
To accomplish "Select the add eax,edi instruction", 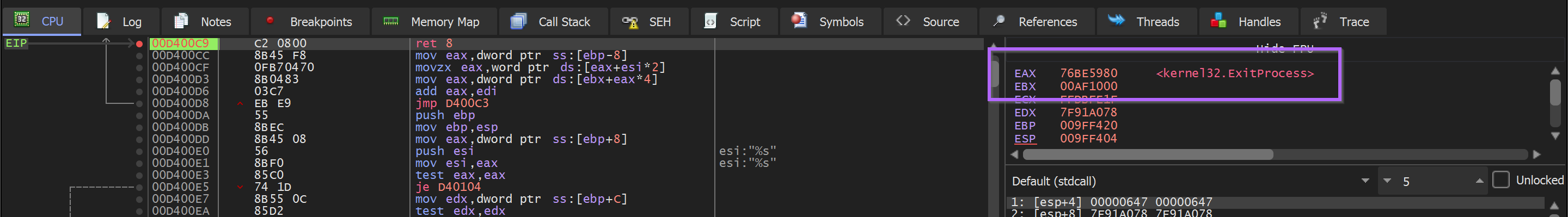I will (456, 92).
